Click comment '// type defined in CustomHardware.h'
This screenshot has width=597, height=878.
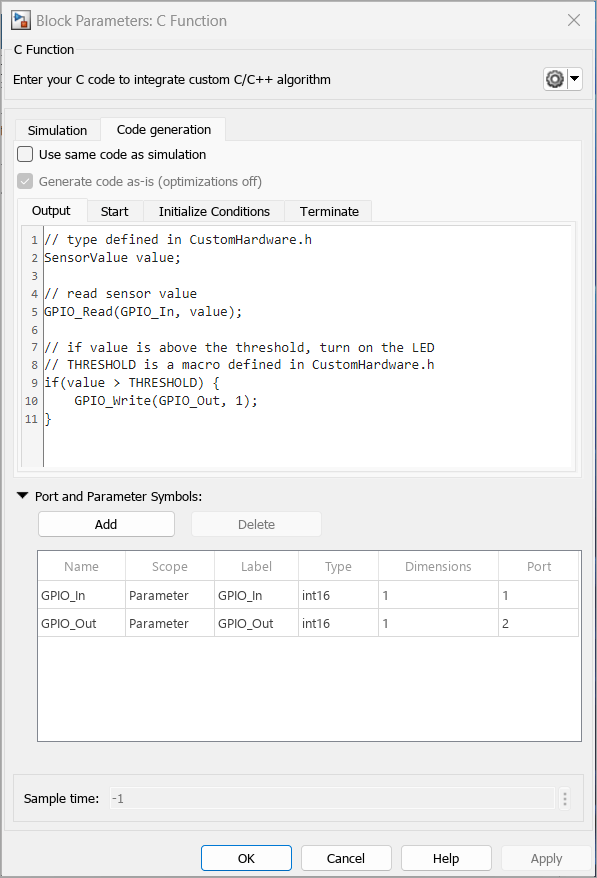click(x=178, y=240)
